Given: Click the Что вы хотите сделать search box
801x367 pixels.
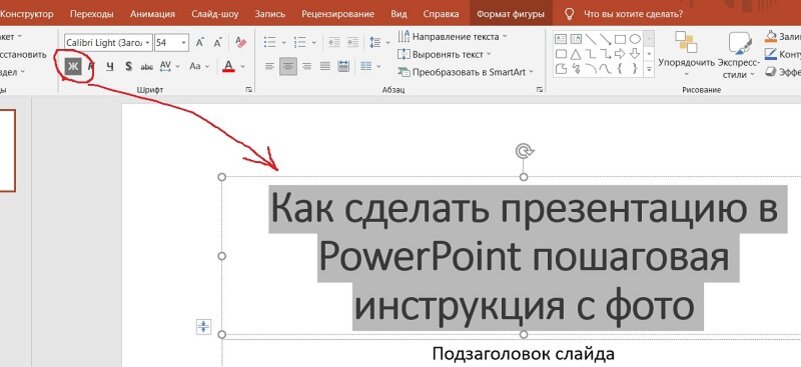Looking at the screenshot, I should (632, 14).
